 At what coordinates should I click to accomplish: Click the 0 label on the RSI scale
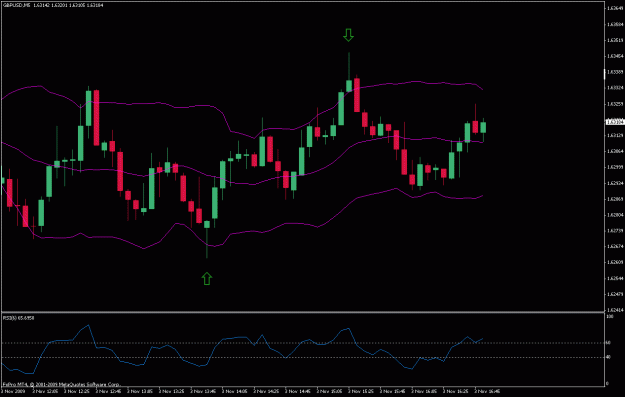click(607, 383)
